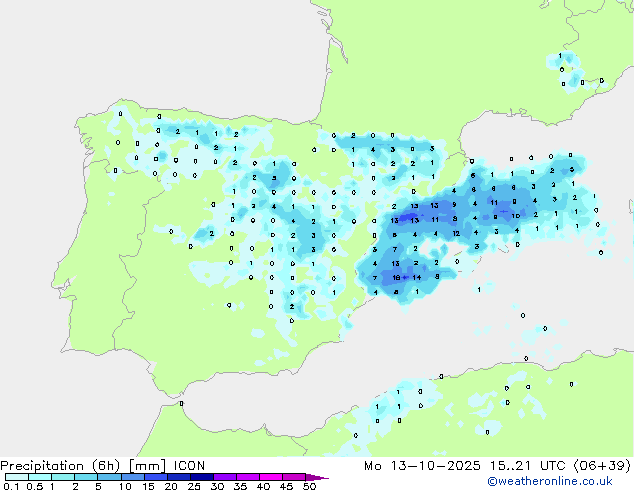The image size is (634, 490).
Task: Click the legend scale label '40'
Action: [x=263, y=486]
